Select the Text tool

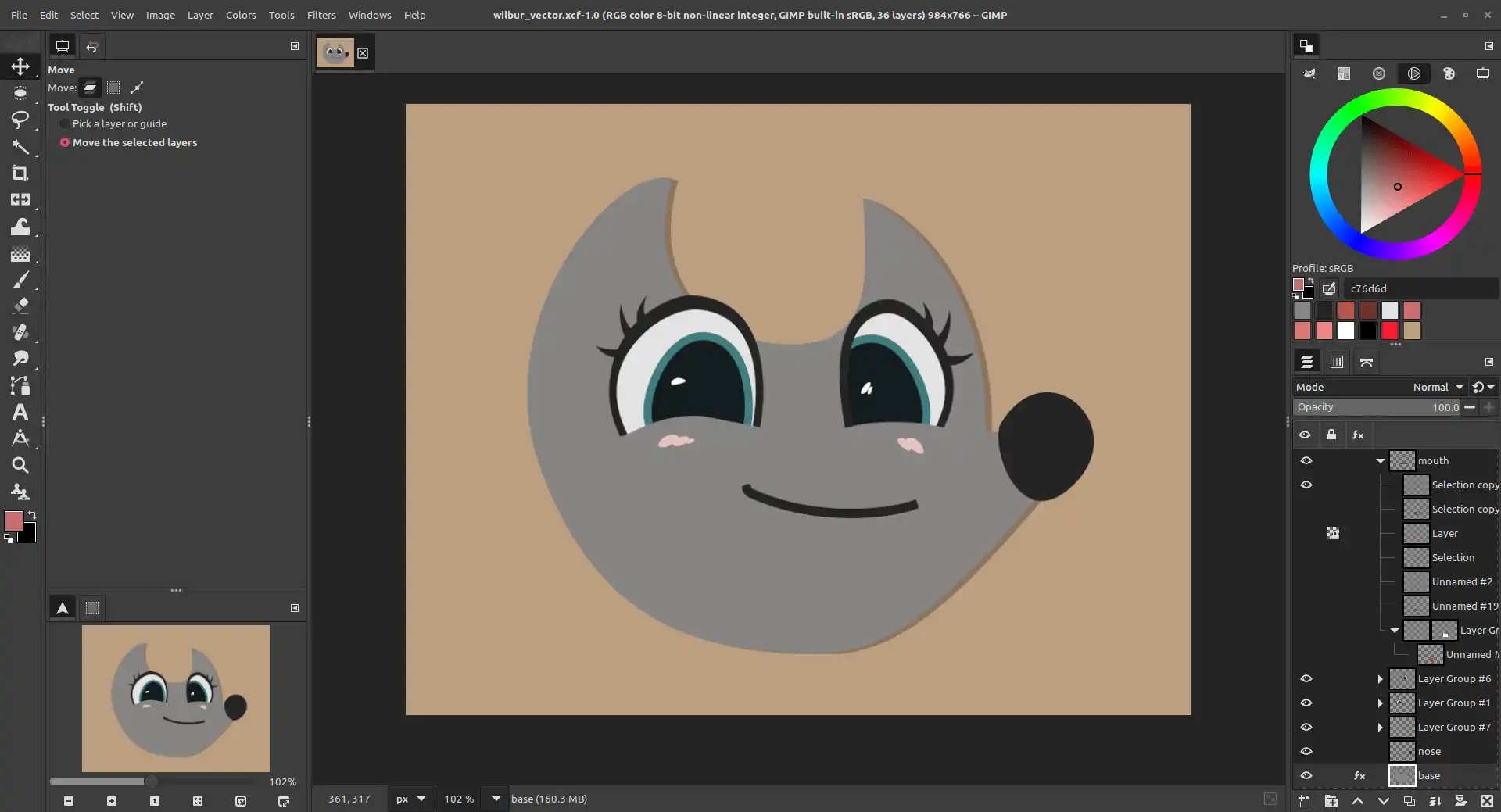tap(21, 412)
